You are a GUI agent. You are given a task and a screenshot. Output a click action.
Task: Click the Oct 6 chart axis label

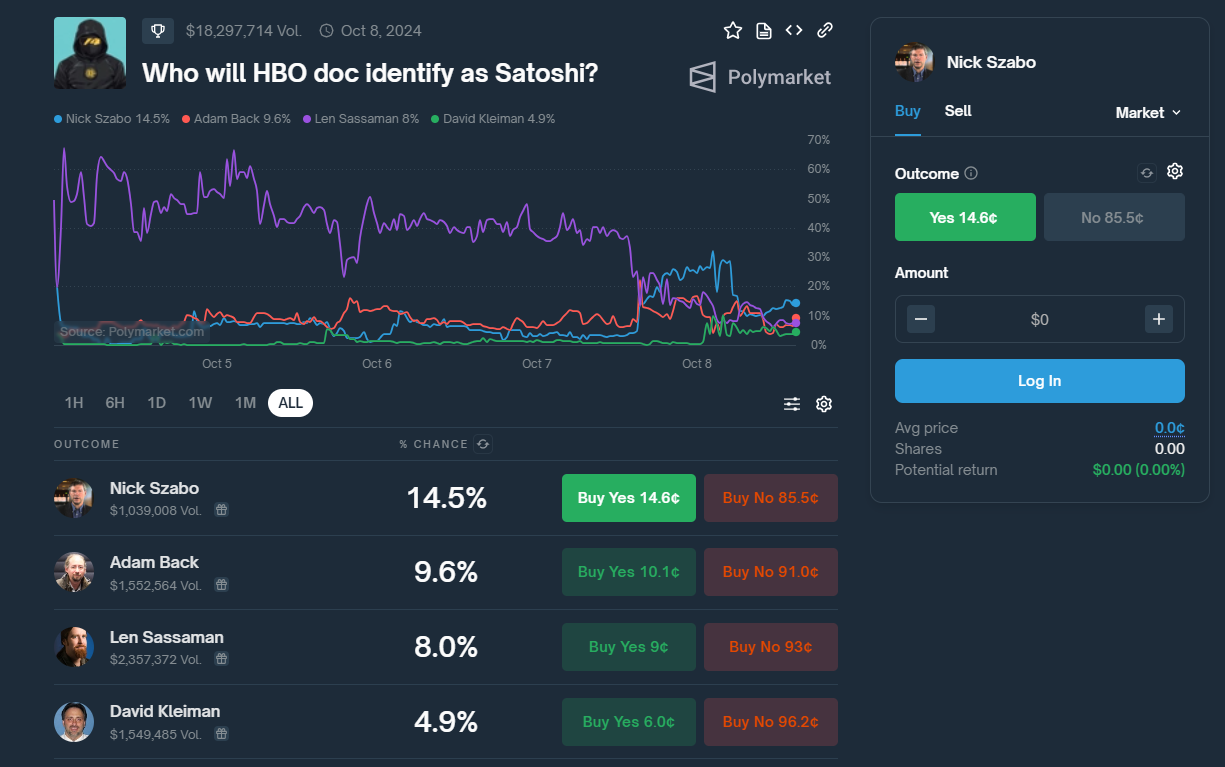(377, 364)
